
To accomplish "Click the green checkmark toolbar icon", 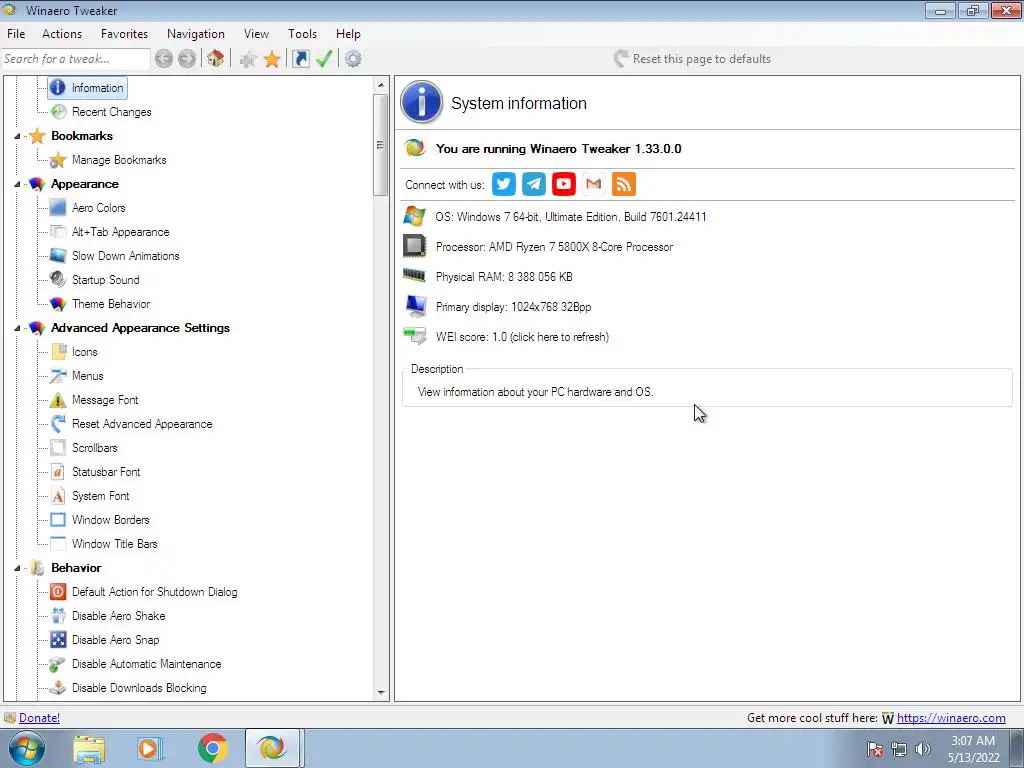I will point(324,59).
